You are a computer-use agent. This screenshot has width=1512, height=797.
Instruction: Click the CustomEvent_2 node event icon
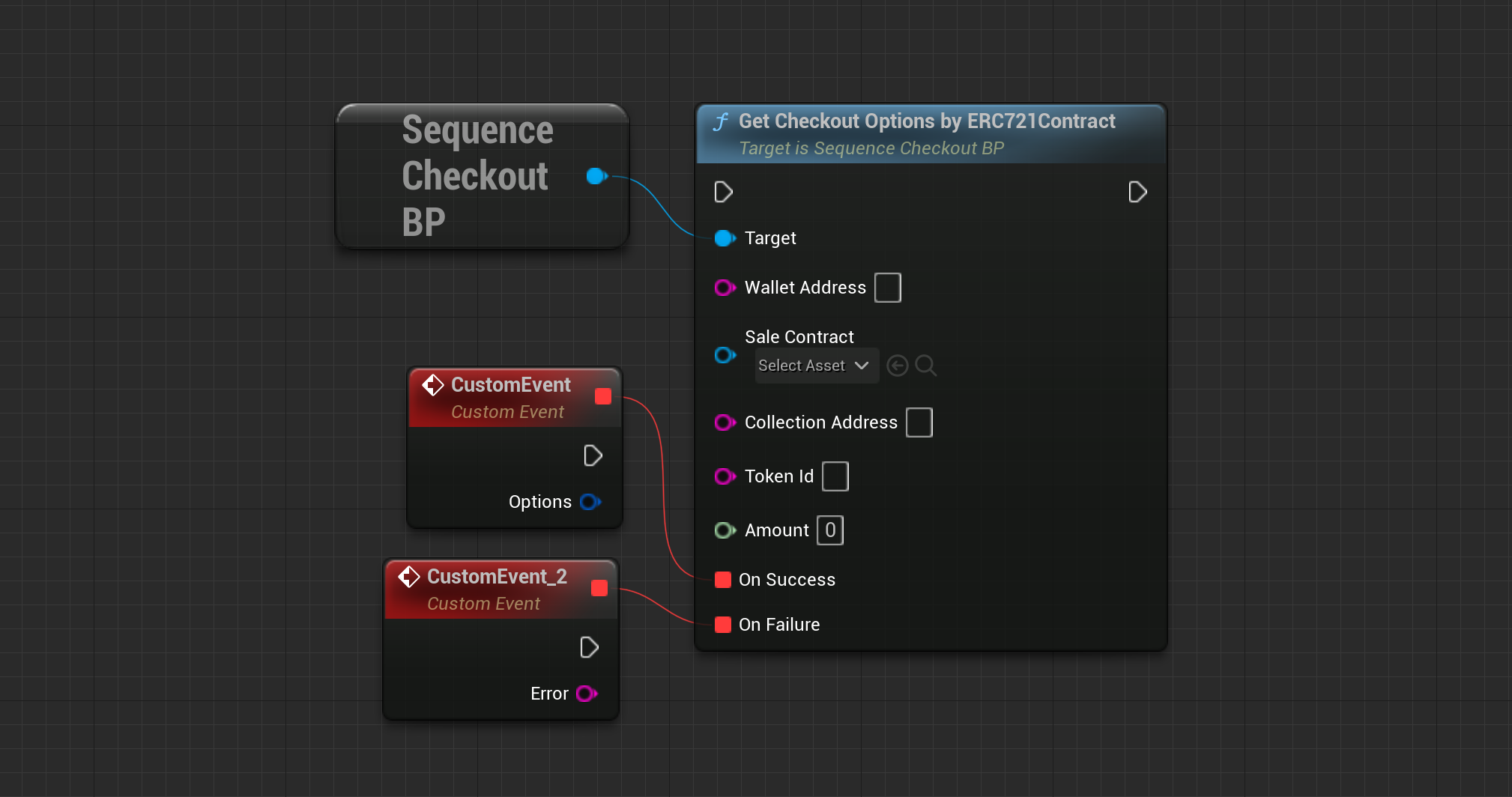point(409,577)
